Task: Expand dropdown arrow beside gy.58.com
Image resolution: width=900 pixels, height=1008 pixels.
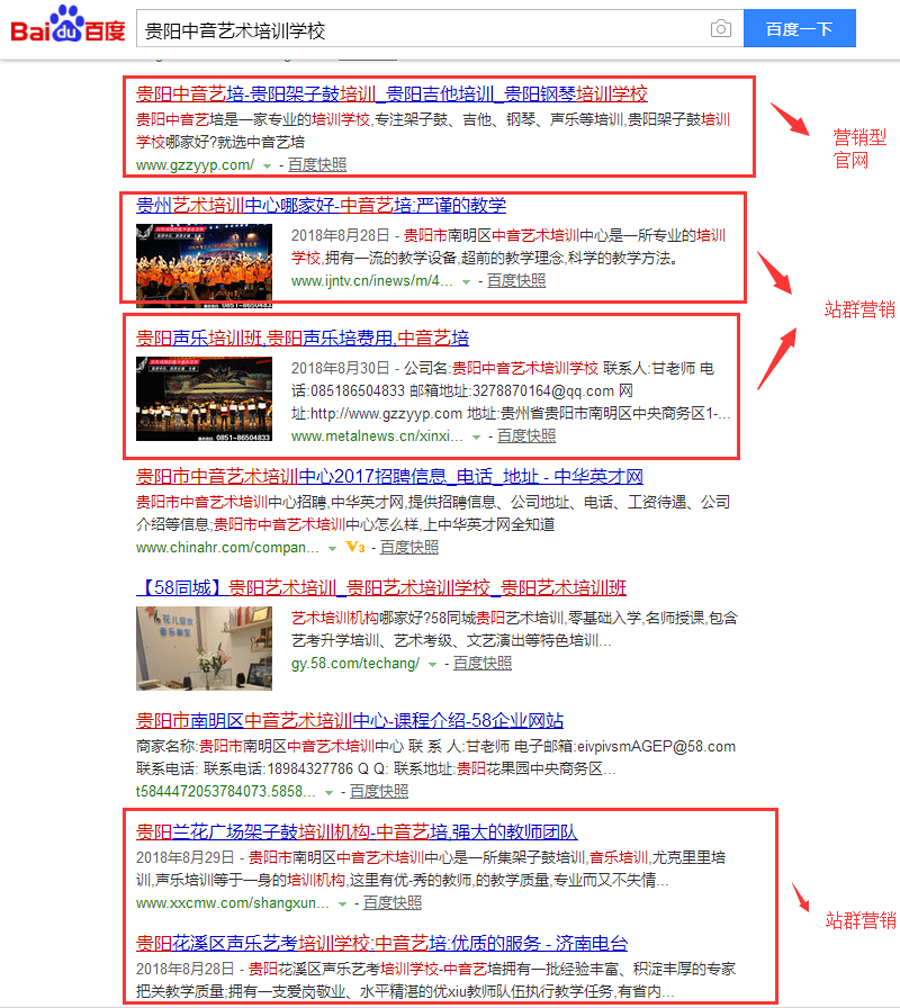Action: (x=433, y=664)
